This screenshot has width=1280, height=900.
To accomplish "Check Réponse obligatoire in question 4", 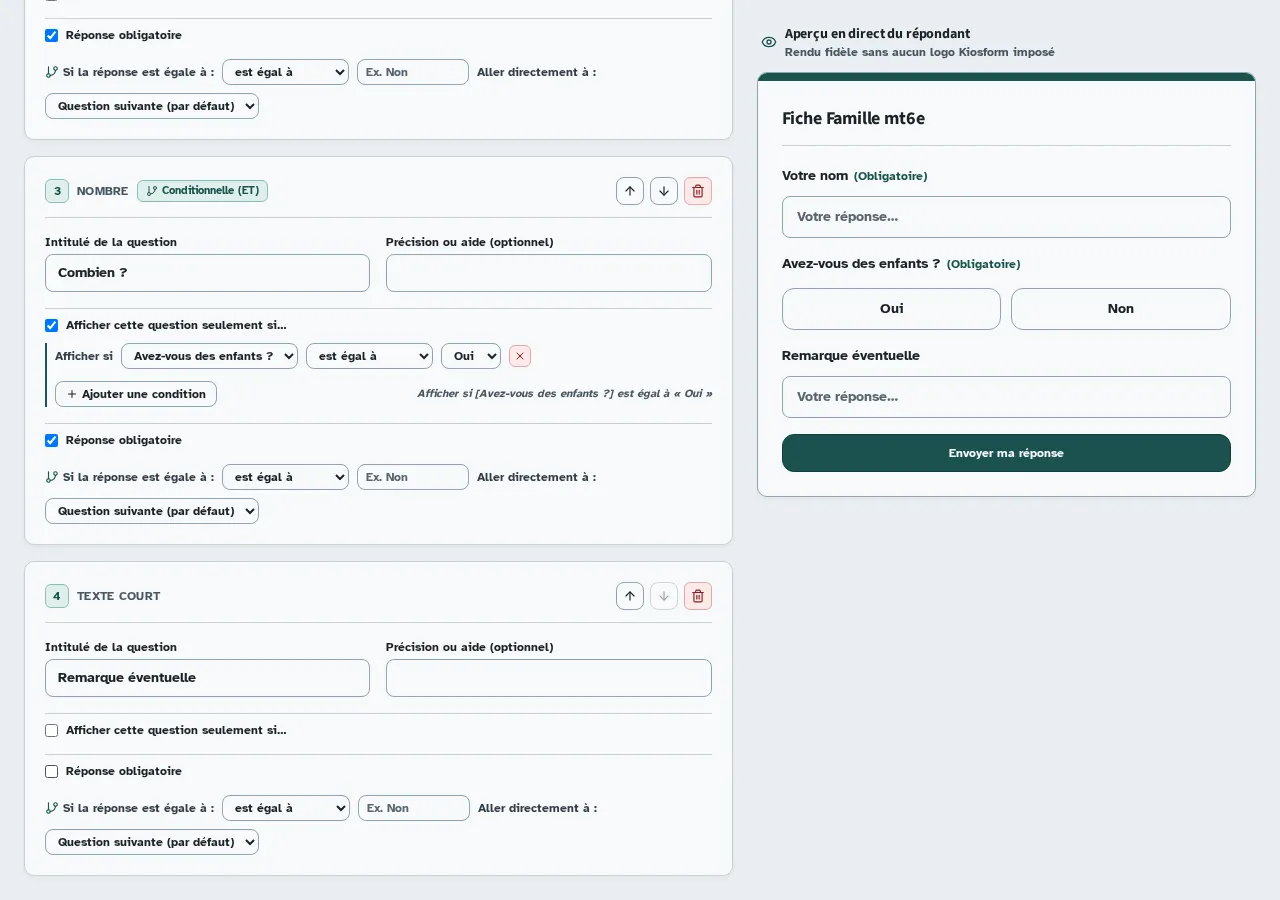I will (52, 771).
